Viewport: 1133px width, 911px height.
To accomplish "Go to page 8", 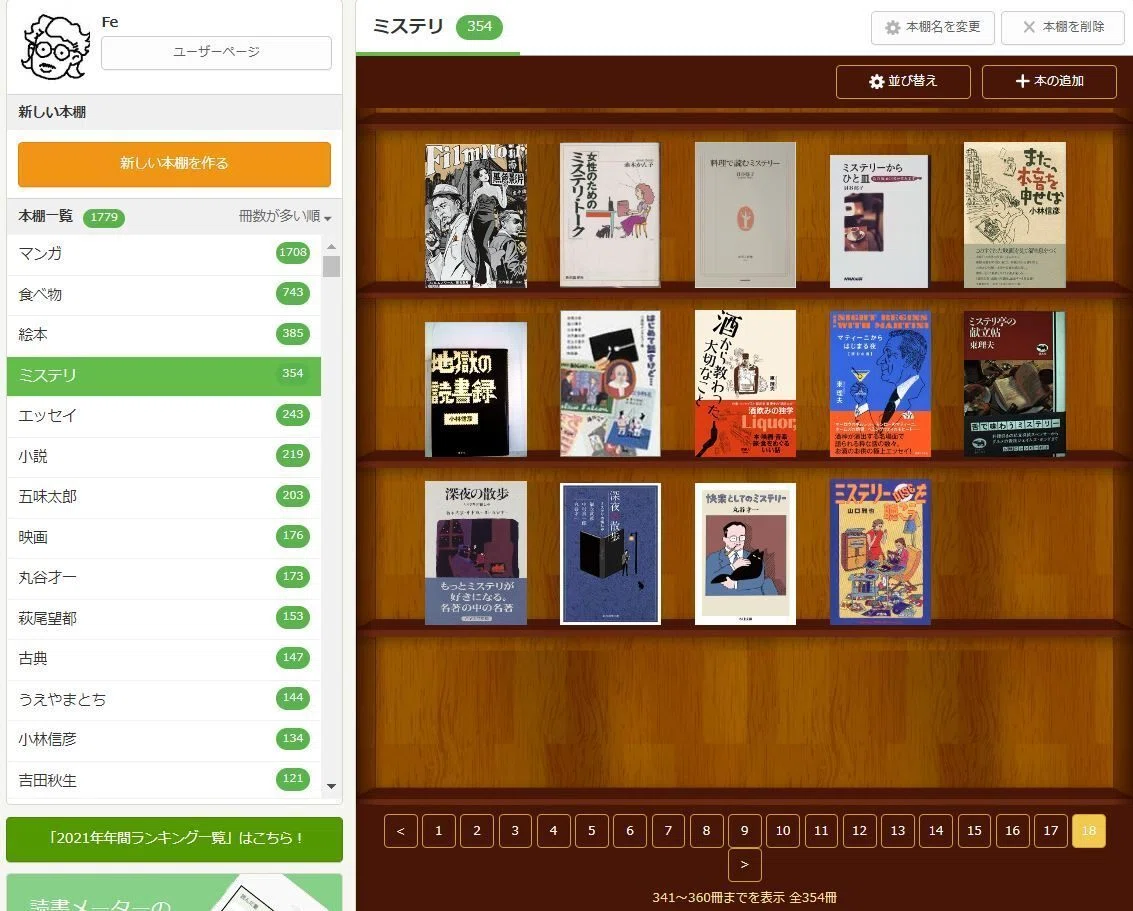I will [x=707, y=831].
